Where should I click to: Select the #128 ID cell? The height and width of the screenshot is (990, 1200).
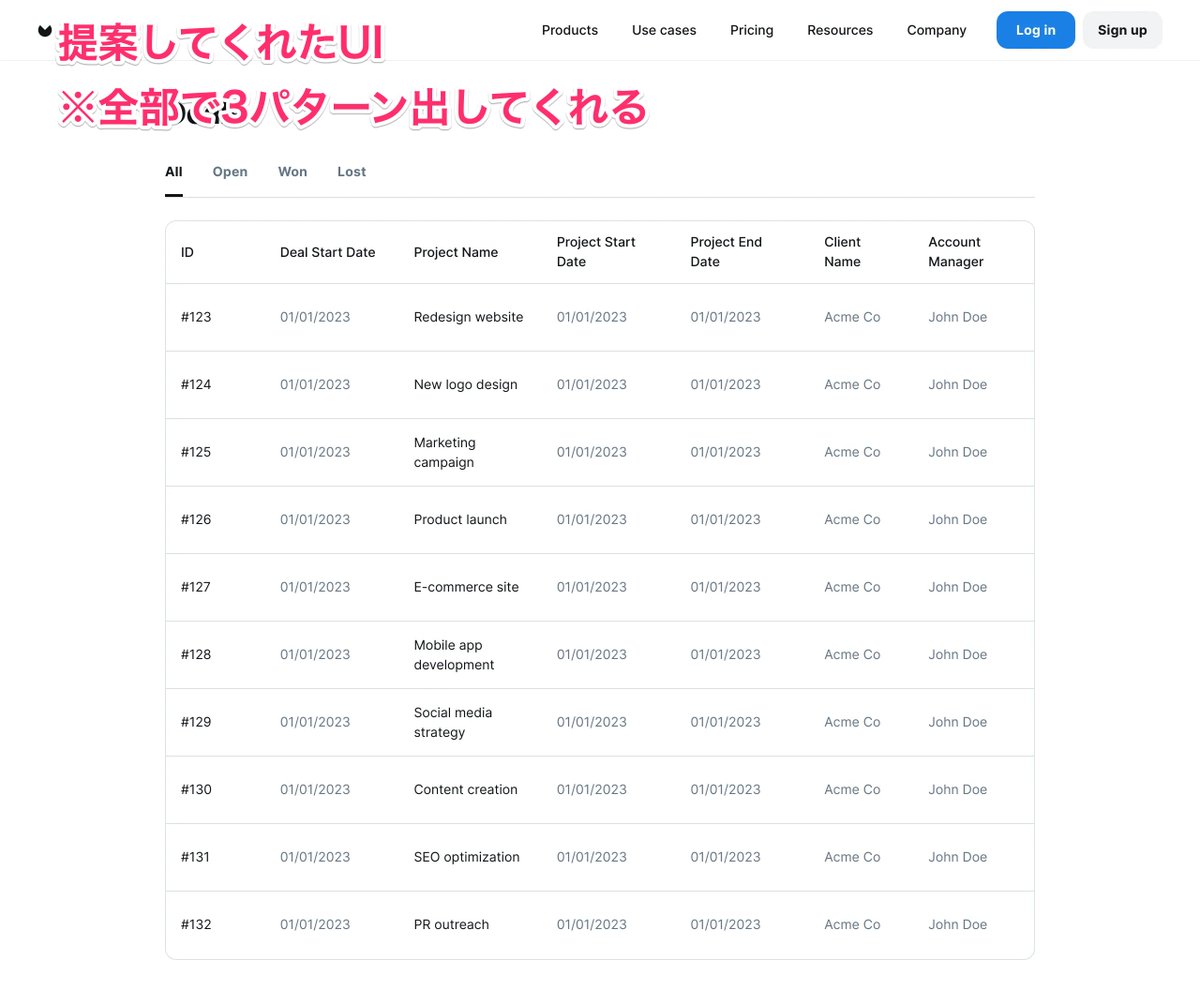(196, 655)
